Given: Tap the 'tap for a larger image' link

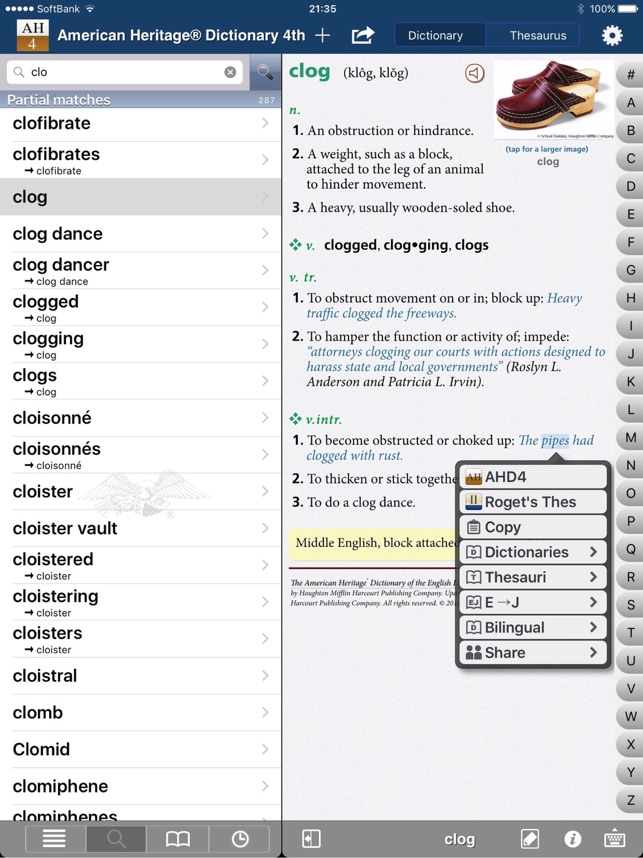Looking at the screenshot, I should coord(547,149).
